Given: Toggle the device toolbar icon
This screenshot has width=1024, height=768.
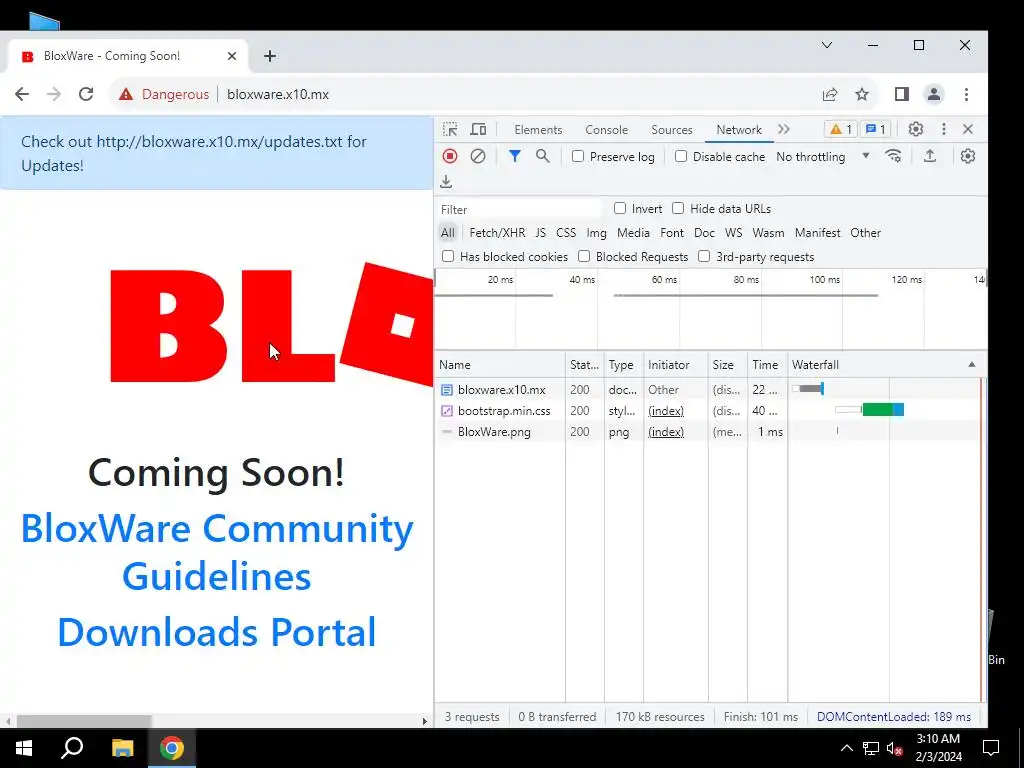Looking at the screenshot, I should point(478,129).
